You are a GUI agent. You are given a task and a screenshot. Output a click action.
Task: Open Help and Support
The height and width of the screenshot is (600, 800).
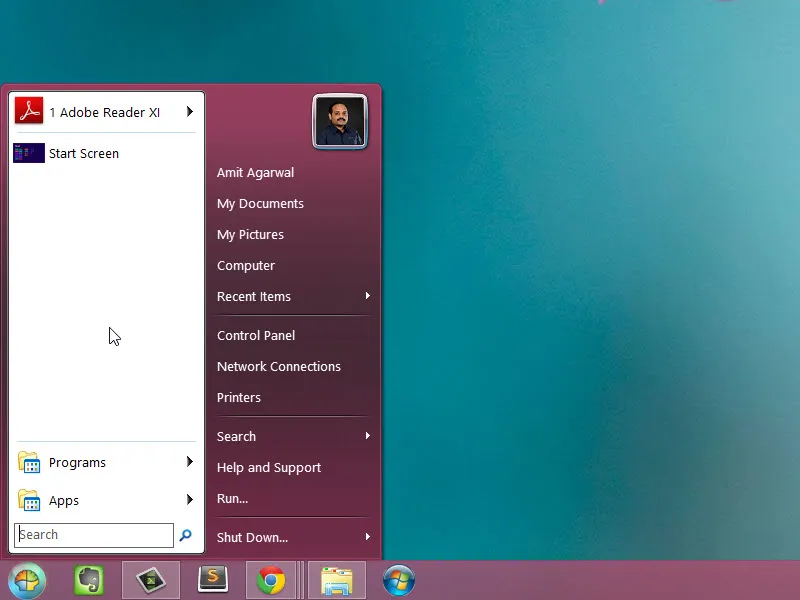(x=269, y=467)
